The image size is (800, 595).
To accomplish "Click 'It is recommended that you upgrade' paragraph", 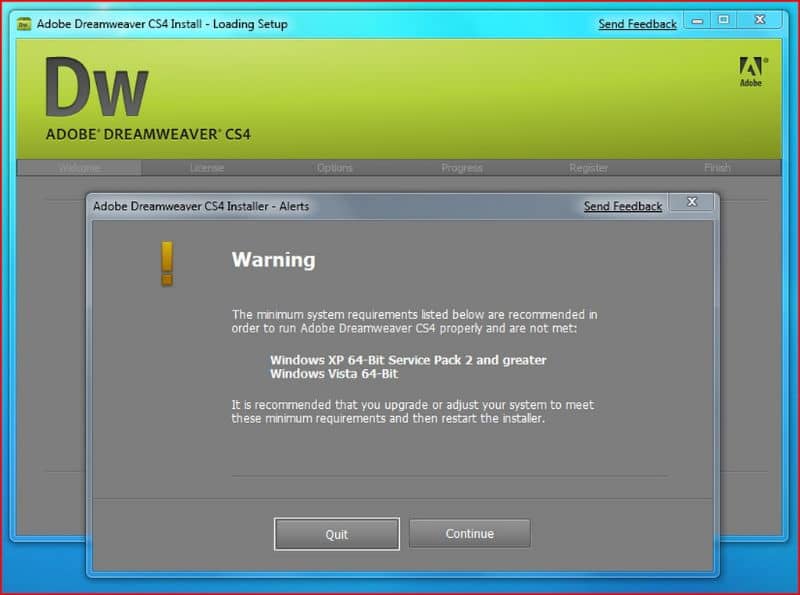I will [412, 411].
